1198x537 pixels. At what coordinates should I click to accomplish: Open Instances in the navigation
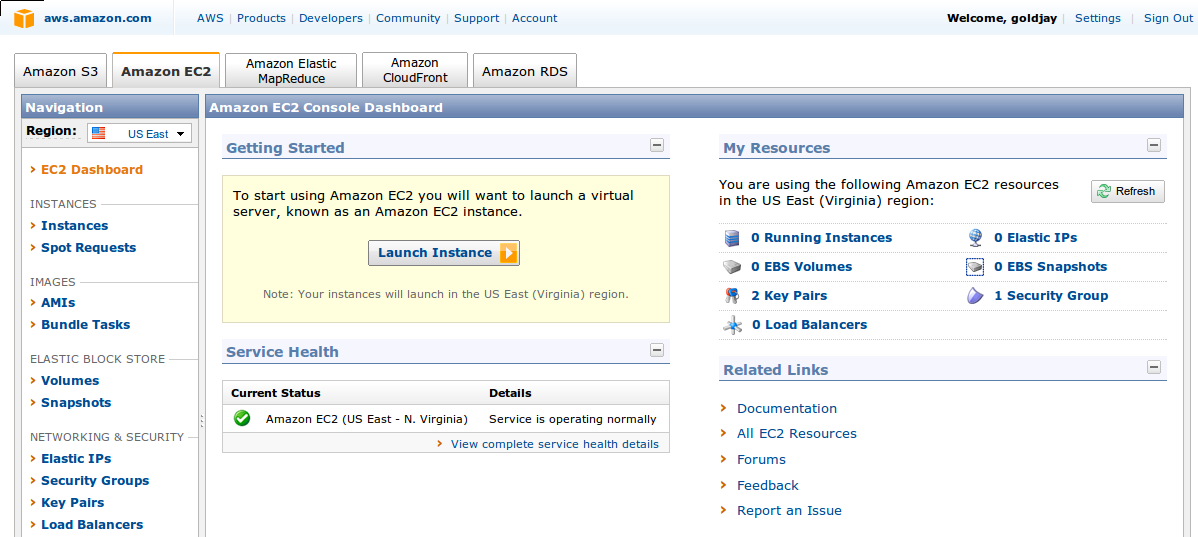[74, 225]
